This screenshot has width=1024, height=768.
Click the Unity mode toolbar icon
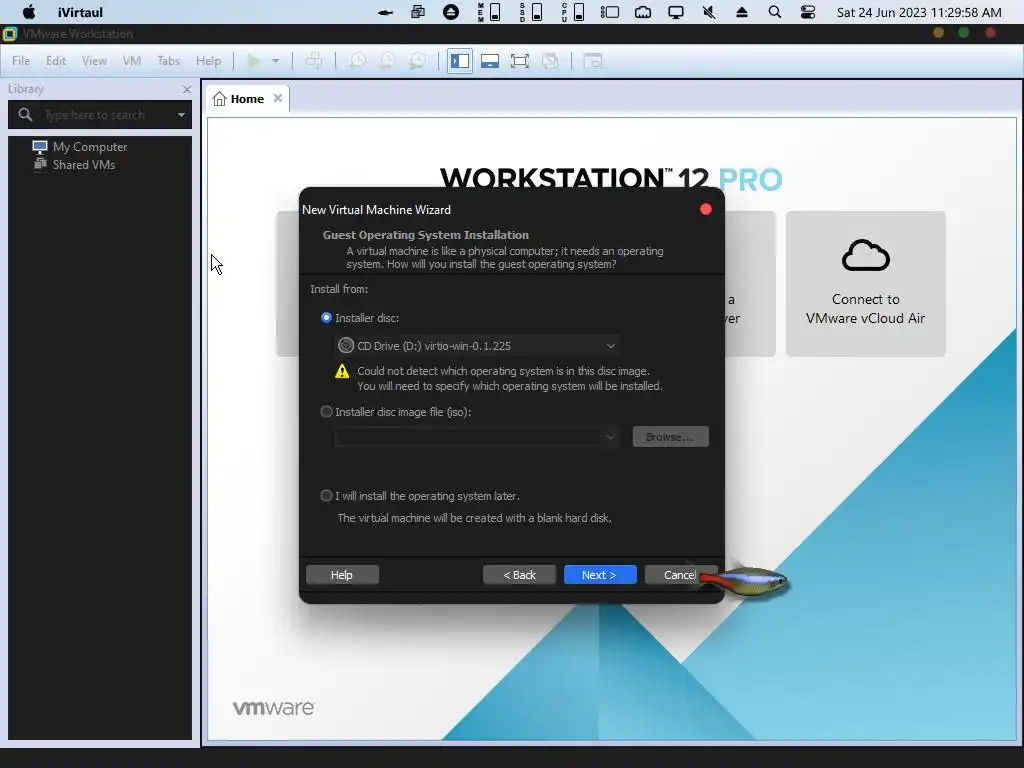coord(550,61)
